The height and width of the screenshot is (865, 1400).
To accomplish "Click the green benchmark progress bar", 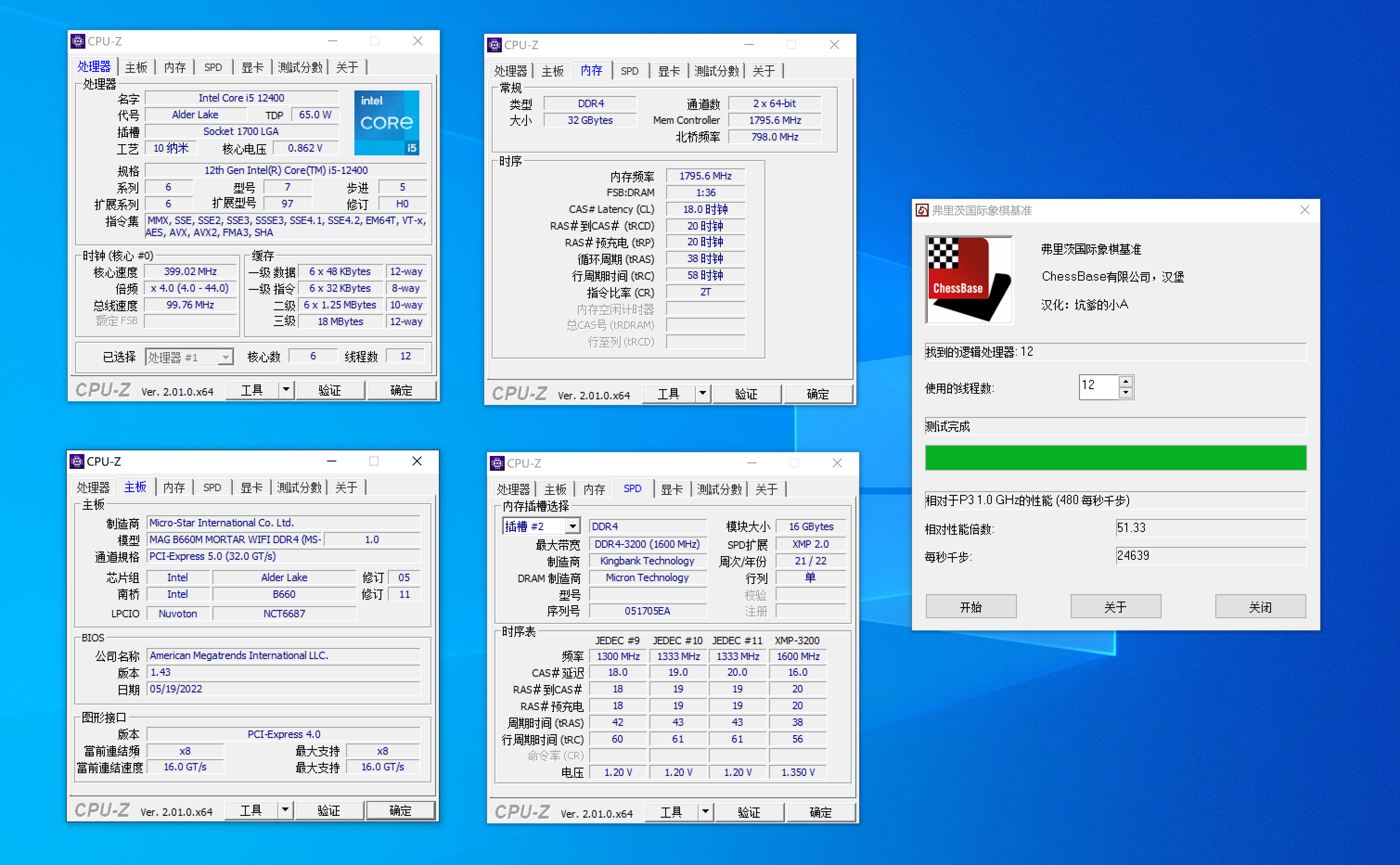I will (1115, 458).
